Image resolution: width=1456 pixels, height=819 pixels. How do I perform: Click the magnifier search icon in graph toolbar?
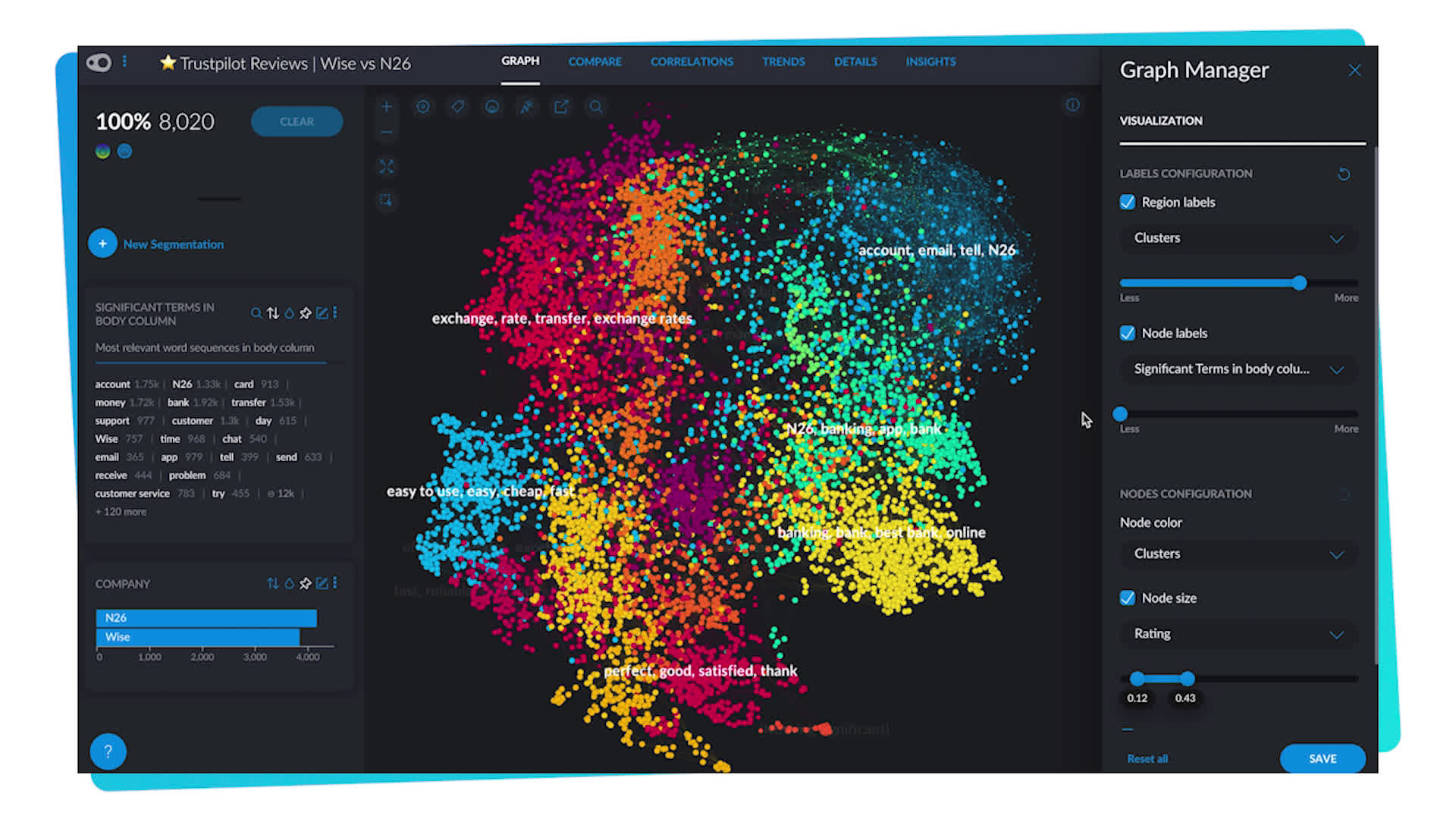coord(596,107)
